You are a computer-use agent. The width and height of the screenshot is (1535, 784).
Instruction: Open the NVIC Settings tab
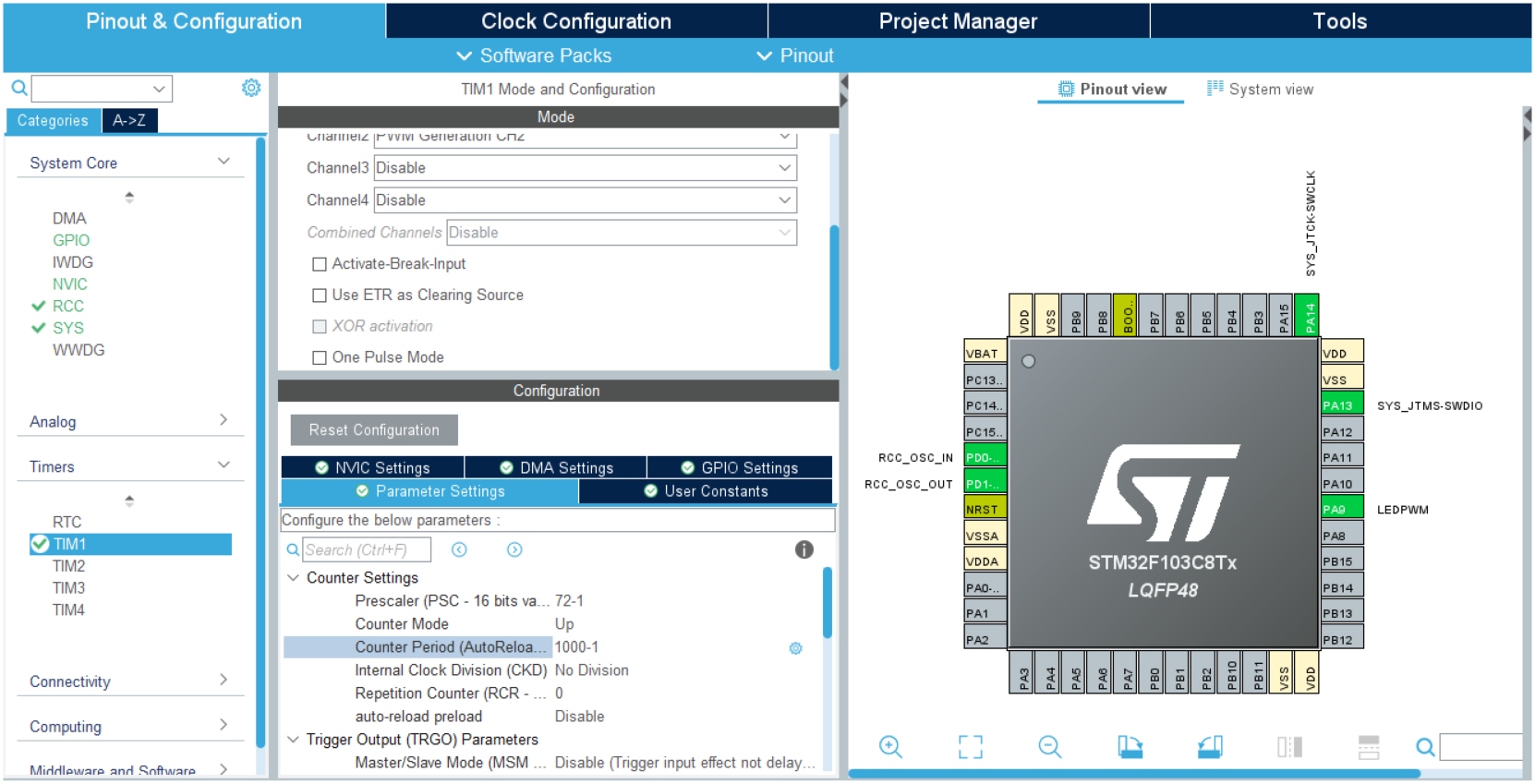pos(372,468)
